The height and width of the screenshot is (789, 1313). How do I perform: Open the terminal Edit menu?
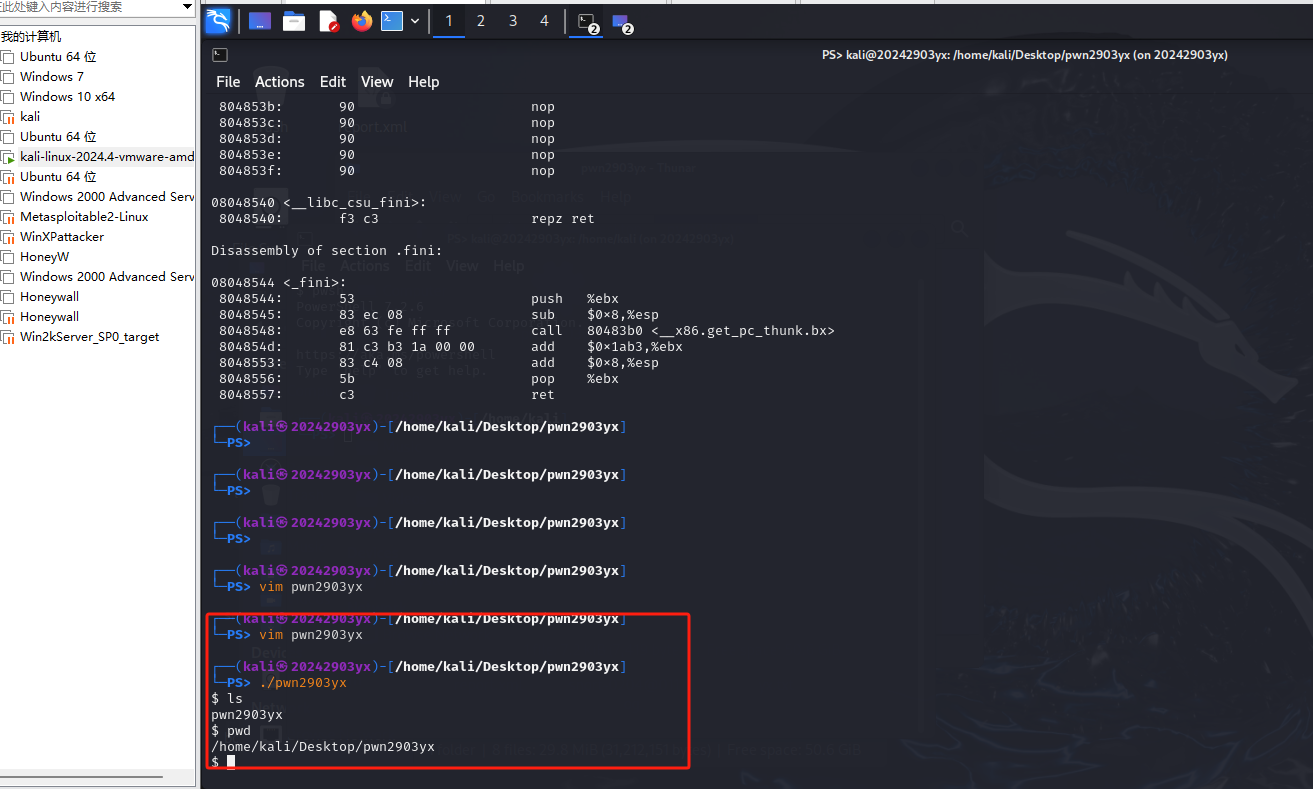click(333, 82)
